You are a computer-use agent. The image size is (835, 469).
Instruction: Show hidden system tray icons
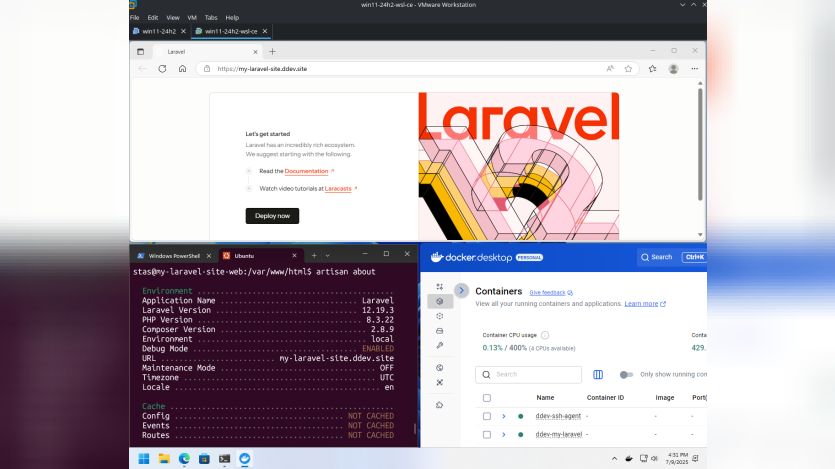[614, 458]
